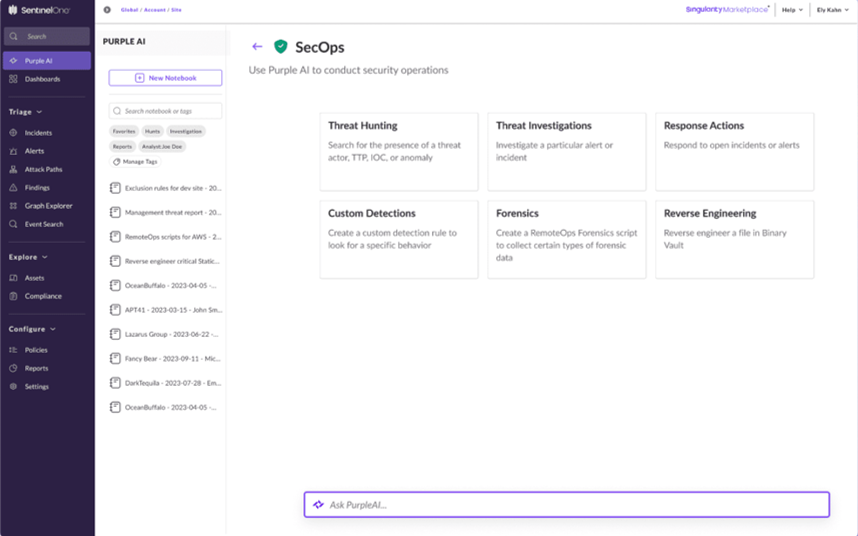Click the Compliance icon
858x536 pixels.
pyautogui.click(x=14, y=296)
